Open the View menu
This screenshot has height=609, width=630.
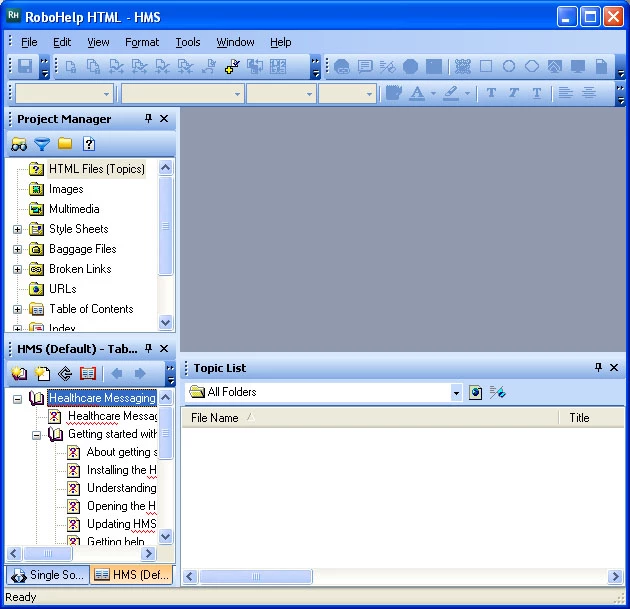[98, 42]
